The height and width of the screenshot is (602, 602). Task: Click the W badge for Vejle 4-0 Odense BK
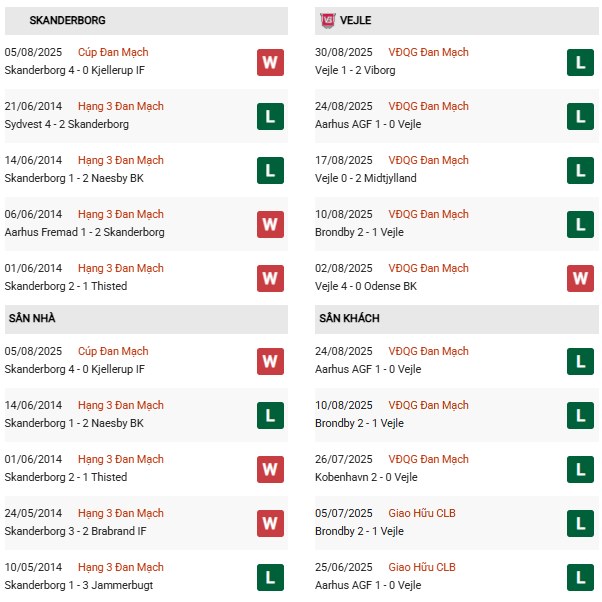580,278
